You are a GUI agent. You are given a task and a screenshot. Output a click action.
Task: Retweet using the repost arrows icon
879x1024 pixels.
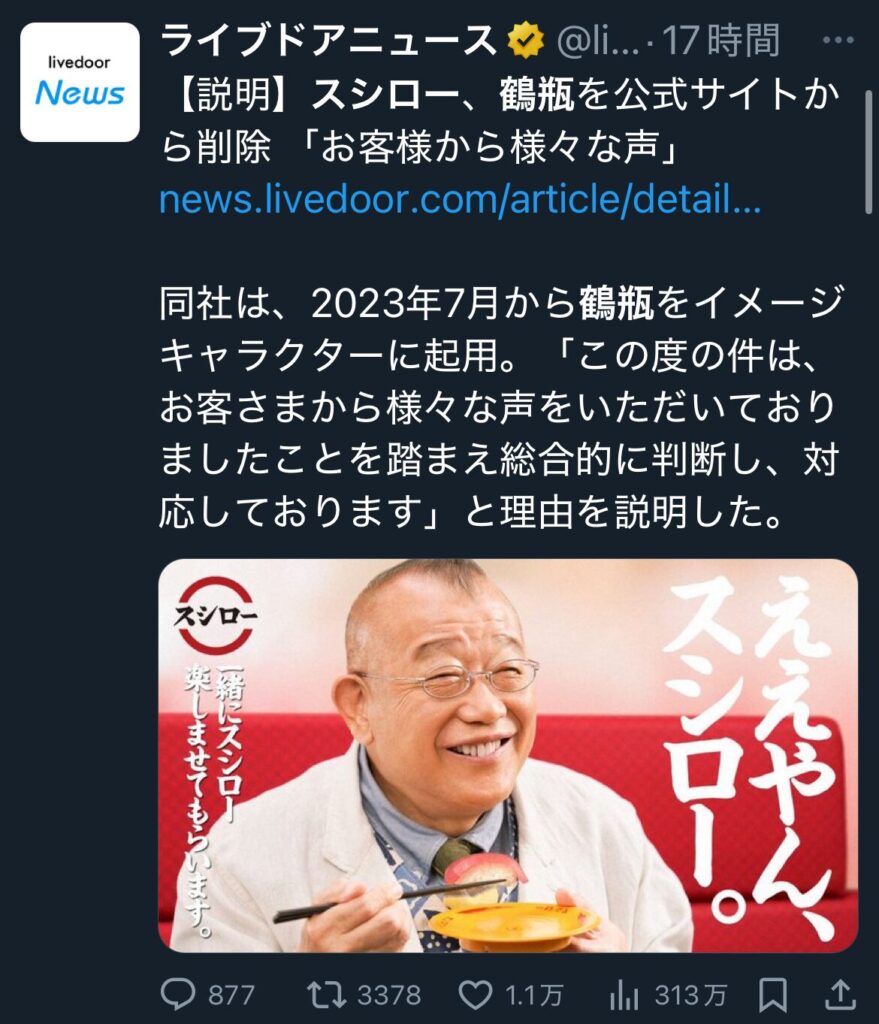327,995
